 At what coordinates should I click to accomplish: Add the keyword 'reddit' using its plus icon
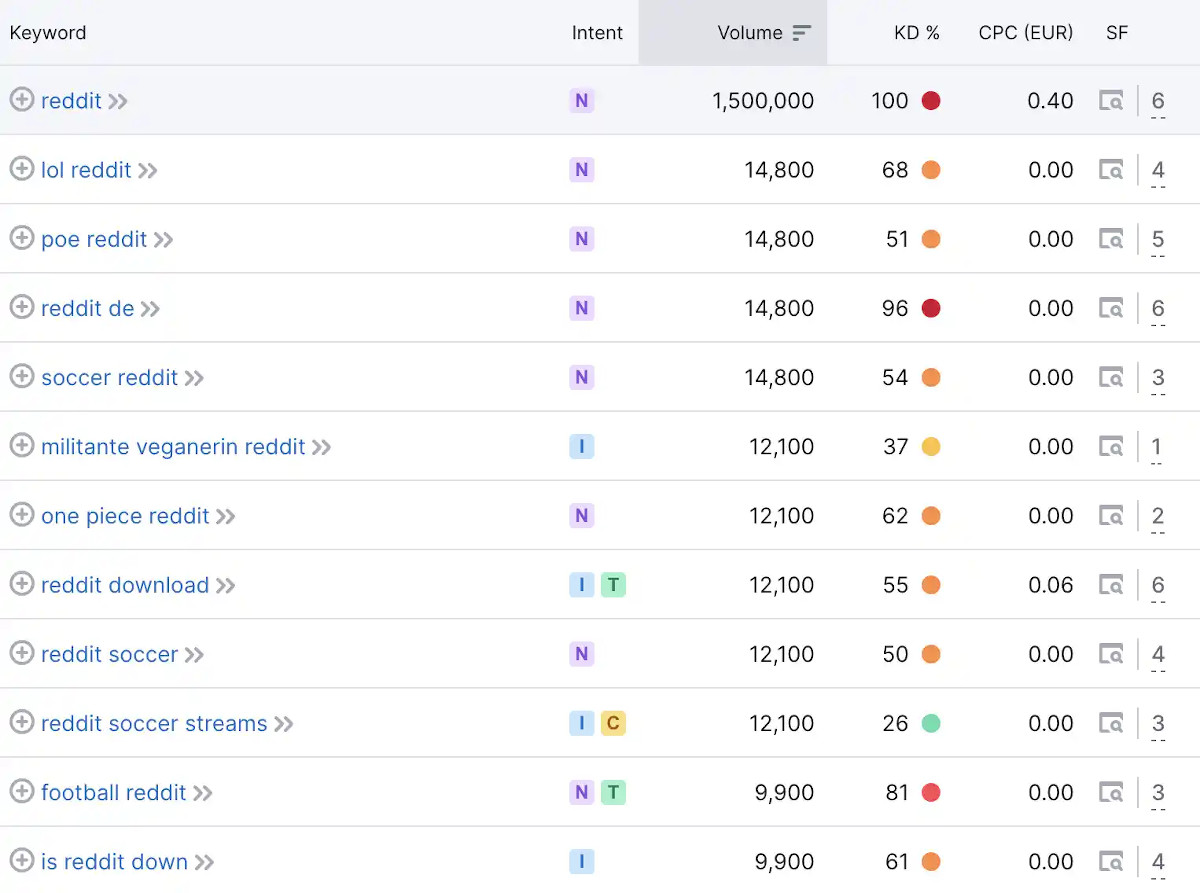tap(22, 100)
